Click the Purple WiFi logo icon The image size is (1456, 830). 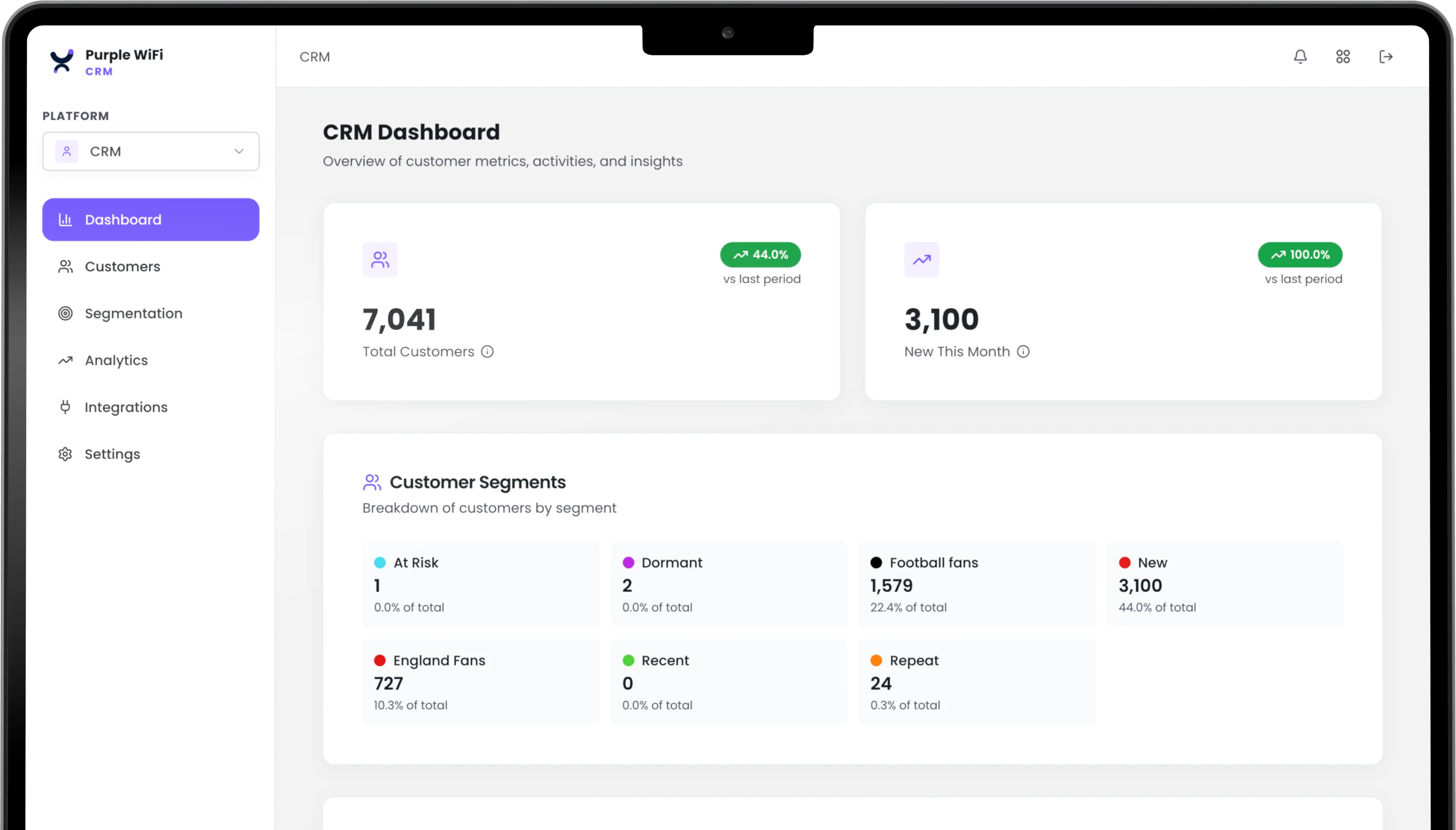[x=62, y=61]
